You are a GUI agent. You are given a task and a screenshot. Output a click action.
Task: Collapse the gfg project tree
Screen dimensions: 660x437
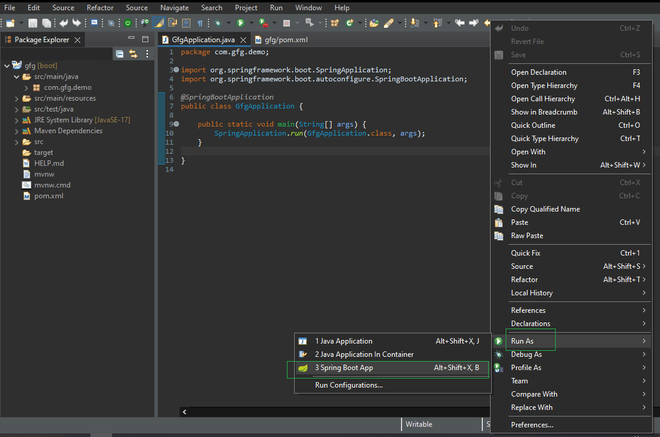click(x=6, y=65)
